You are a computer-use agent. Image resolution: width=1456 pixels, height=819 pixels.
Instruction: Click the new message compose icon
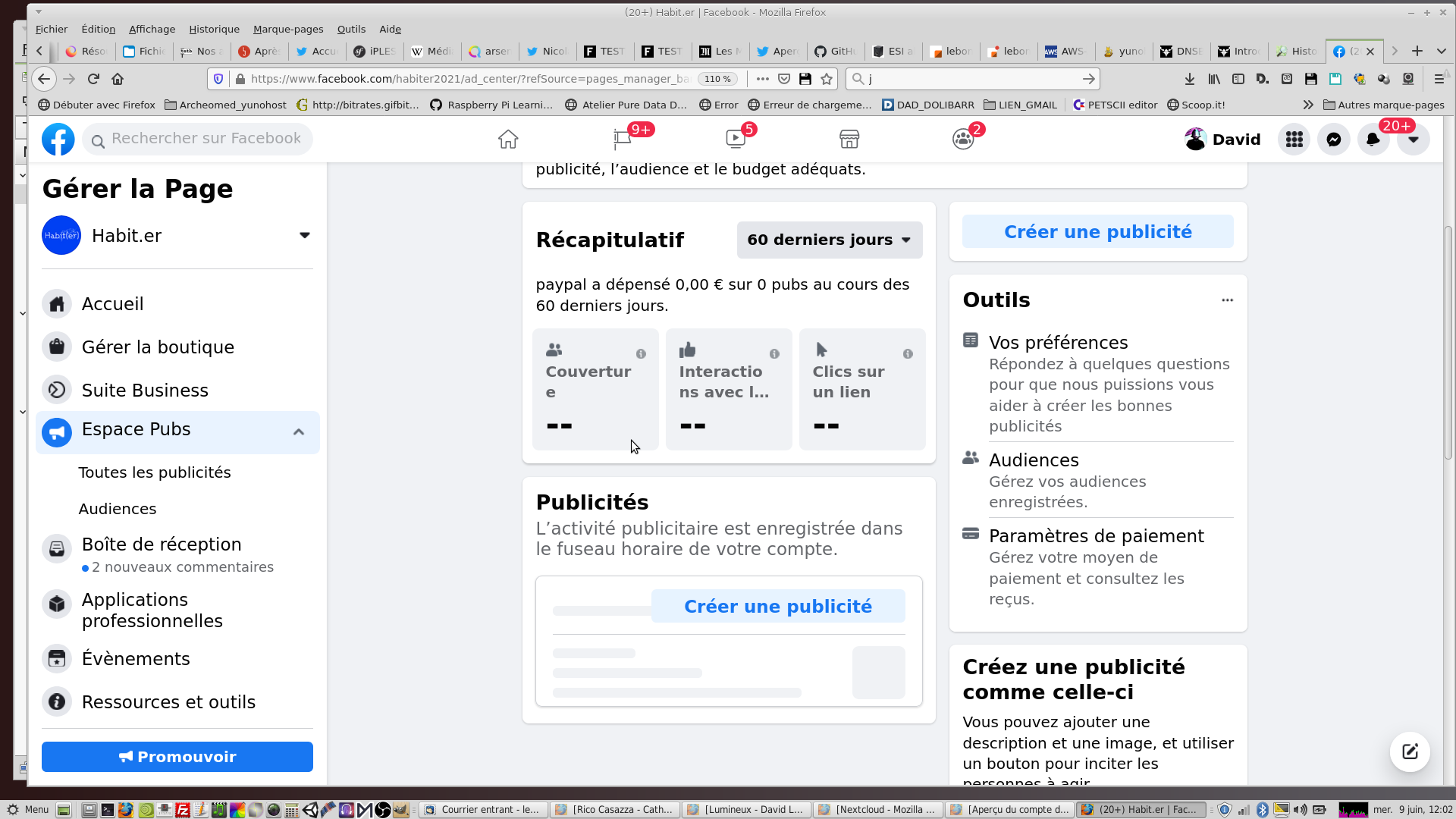[x=1410, y=752]
